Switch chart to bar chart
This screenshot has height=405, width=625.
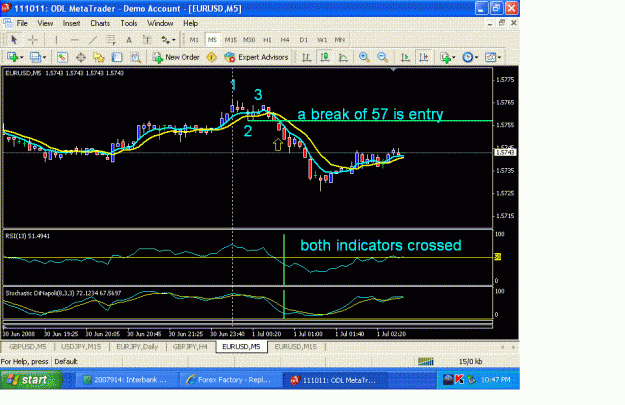[x=306, y=57]
